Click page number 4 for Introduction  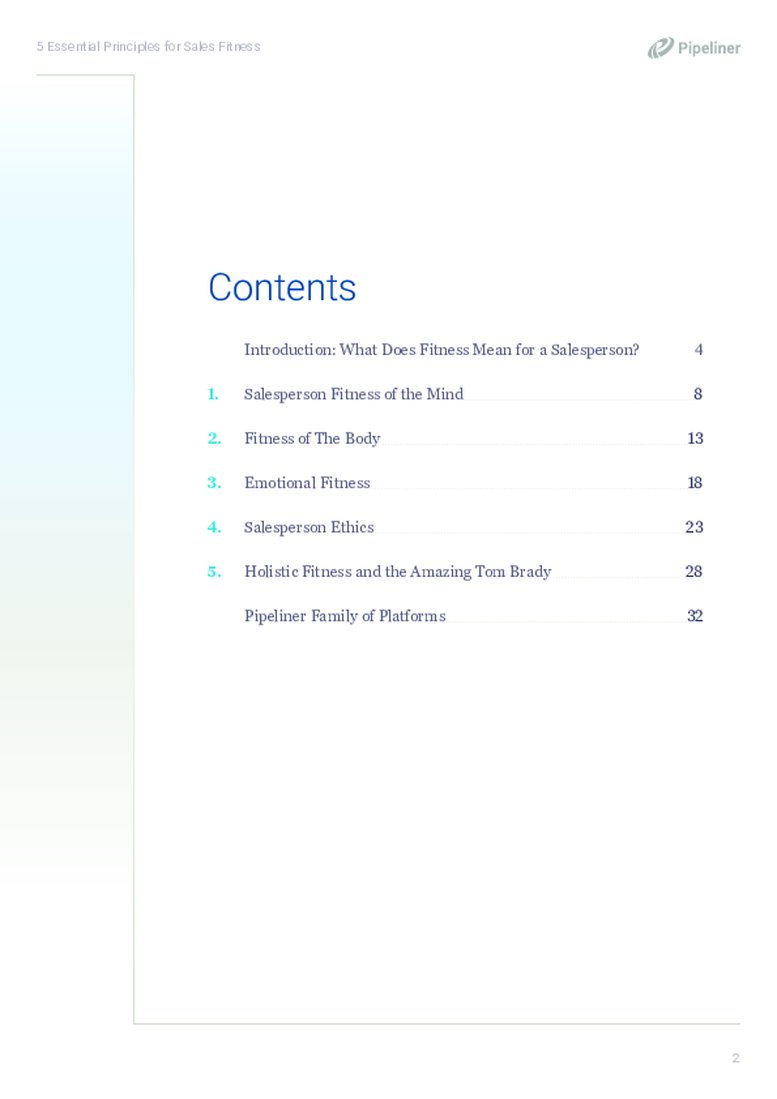pos(698,350)
